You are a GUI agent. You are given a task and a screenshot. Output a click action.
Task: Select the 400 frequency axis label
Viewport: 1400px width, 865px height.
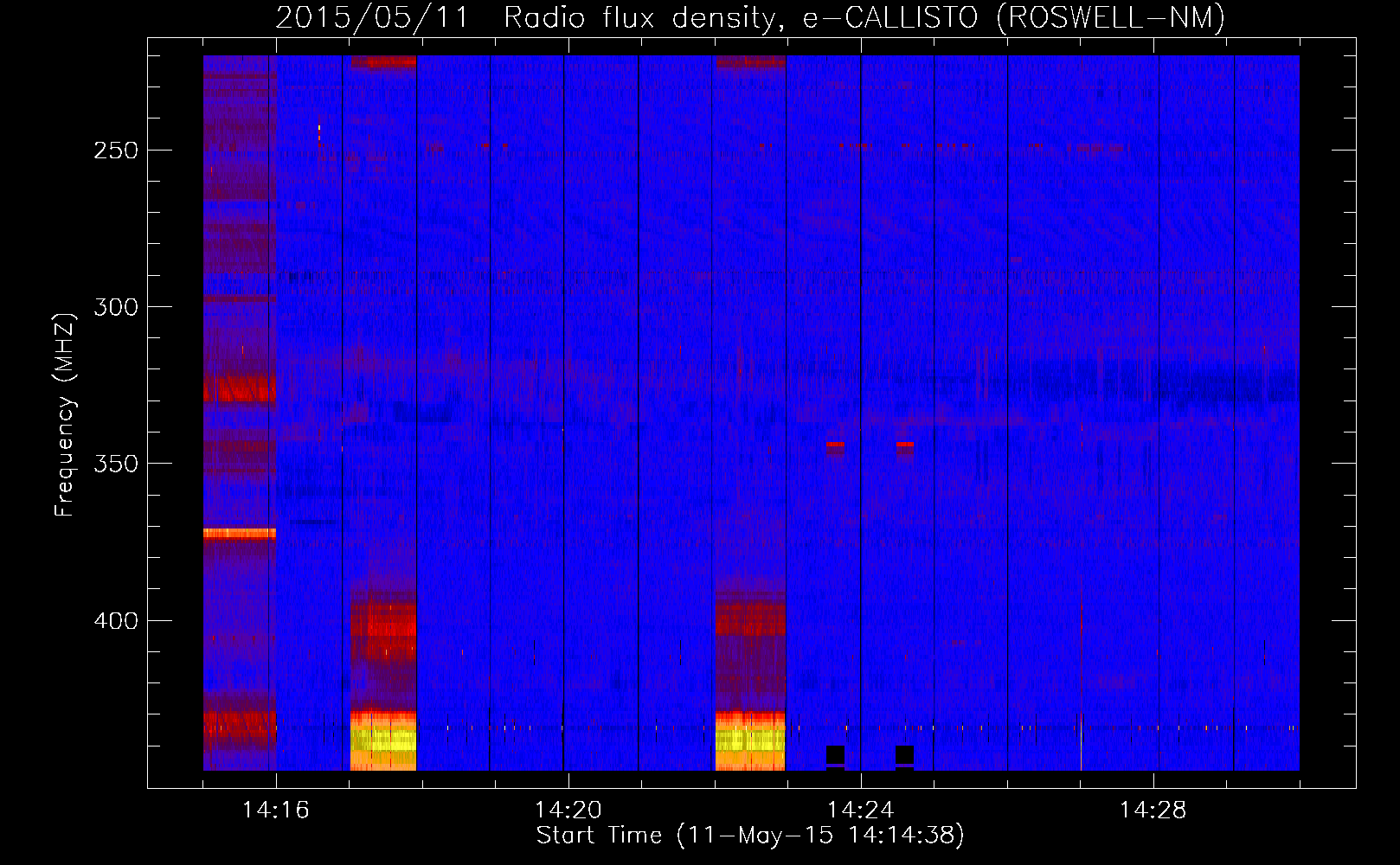tap(116, 621)
